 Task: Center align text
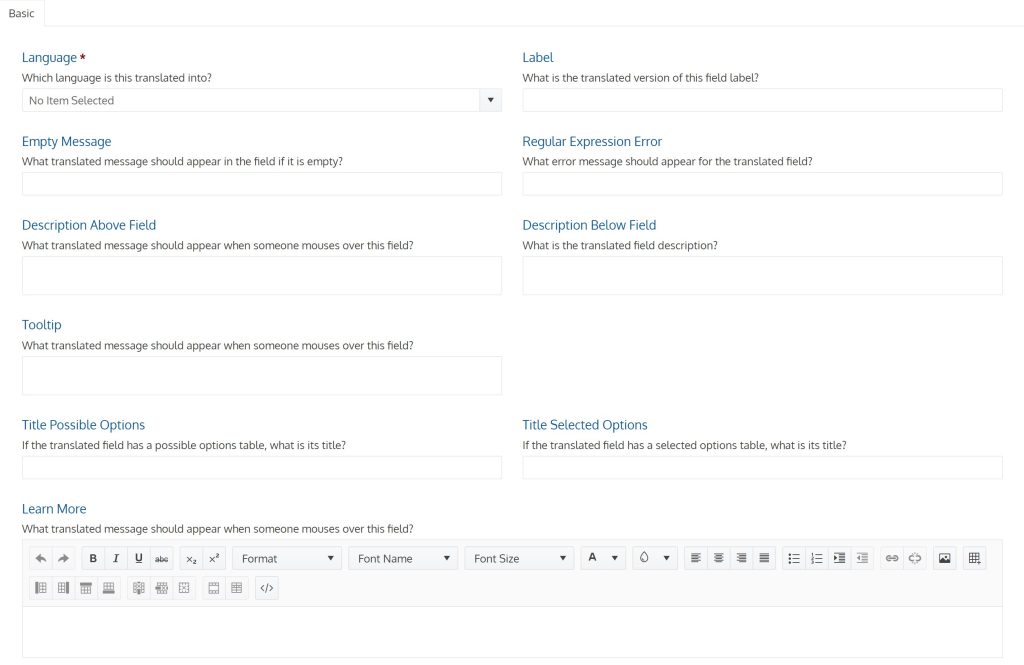click(718, 559)
